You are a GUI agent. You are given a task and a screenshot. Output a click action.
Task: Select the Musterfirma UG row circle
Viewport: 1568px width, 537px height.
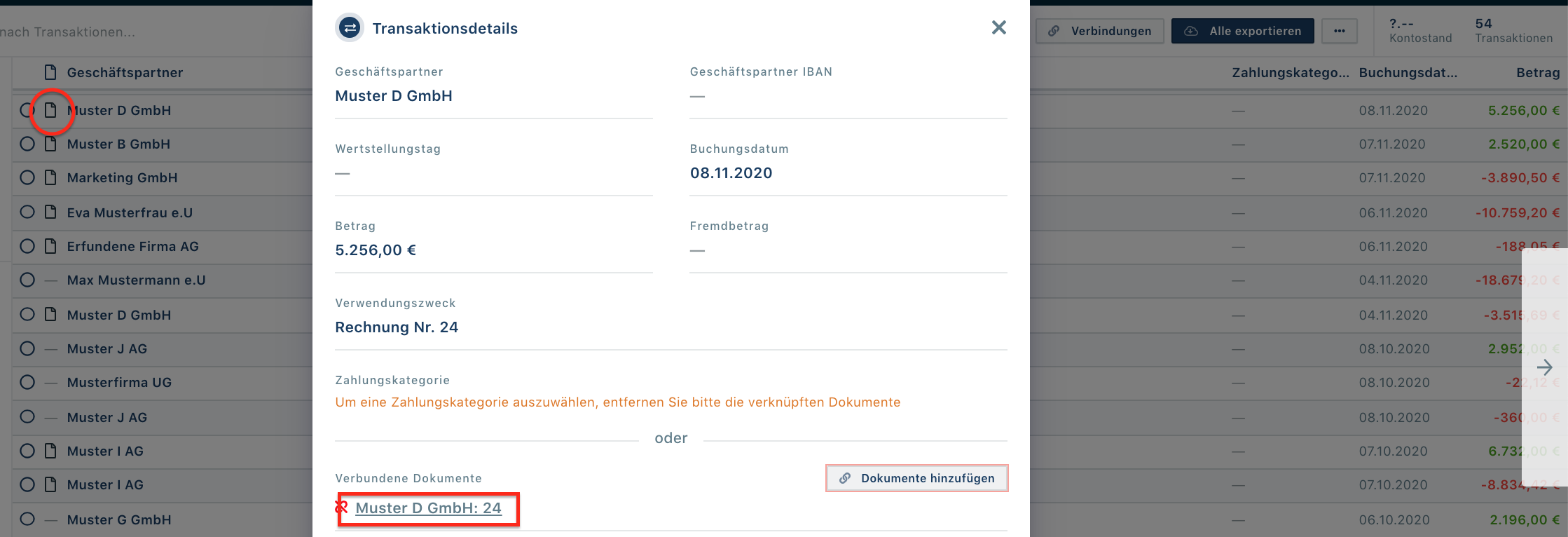coord(27,382)
